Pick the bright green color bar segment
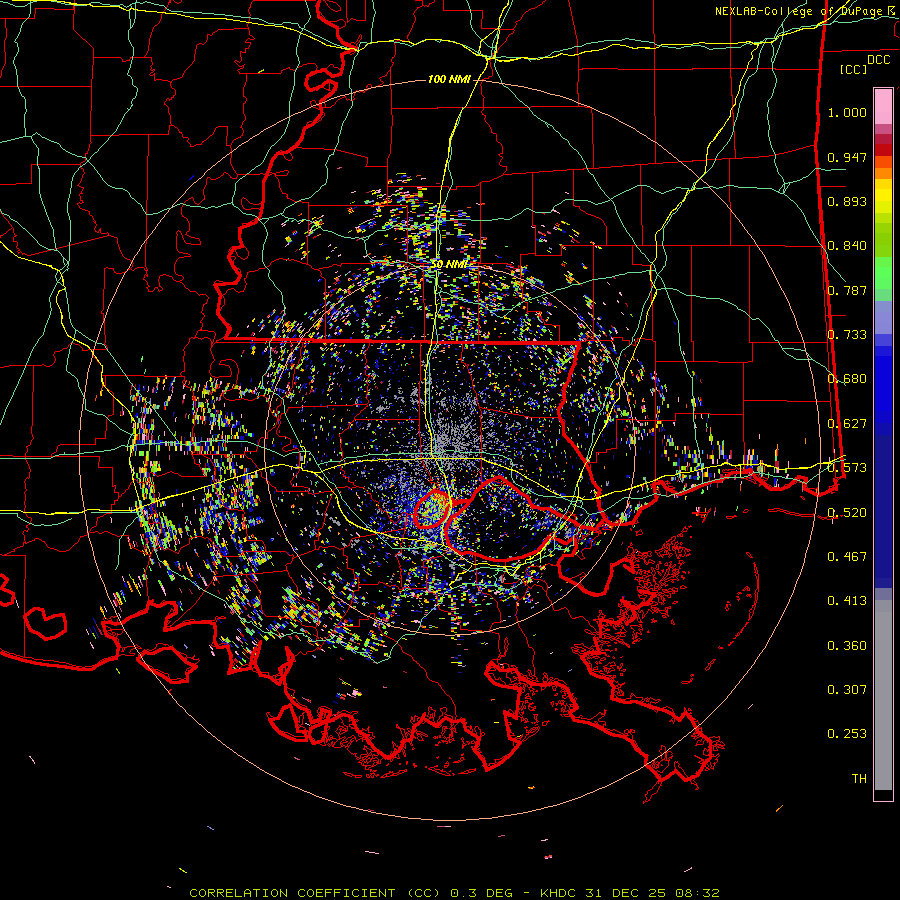The width and height of the screenshot is (900, 900). (x=883, y=273)
